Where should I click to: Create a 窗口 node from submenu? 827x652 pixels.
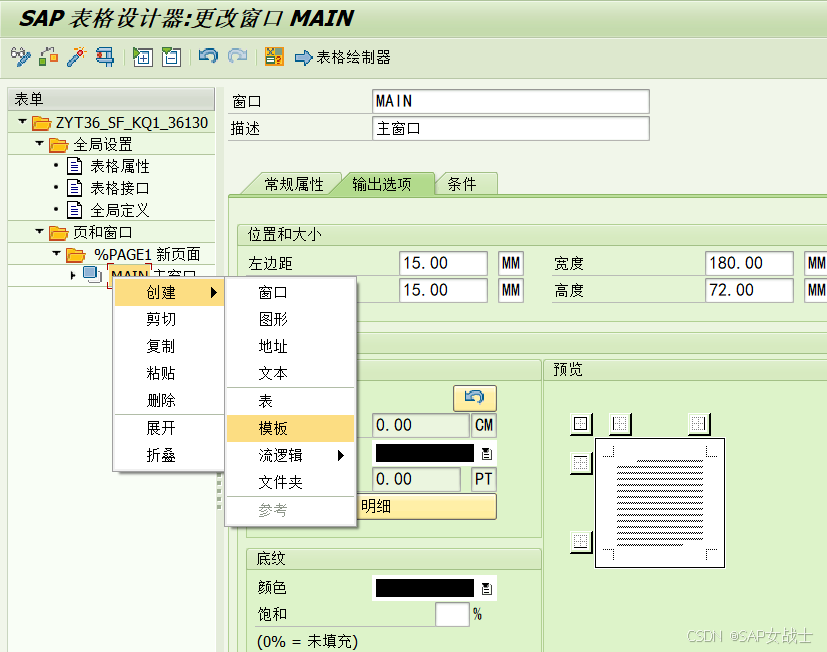290,292
